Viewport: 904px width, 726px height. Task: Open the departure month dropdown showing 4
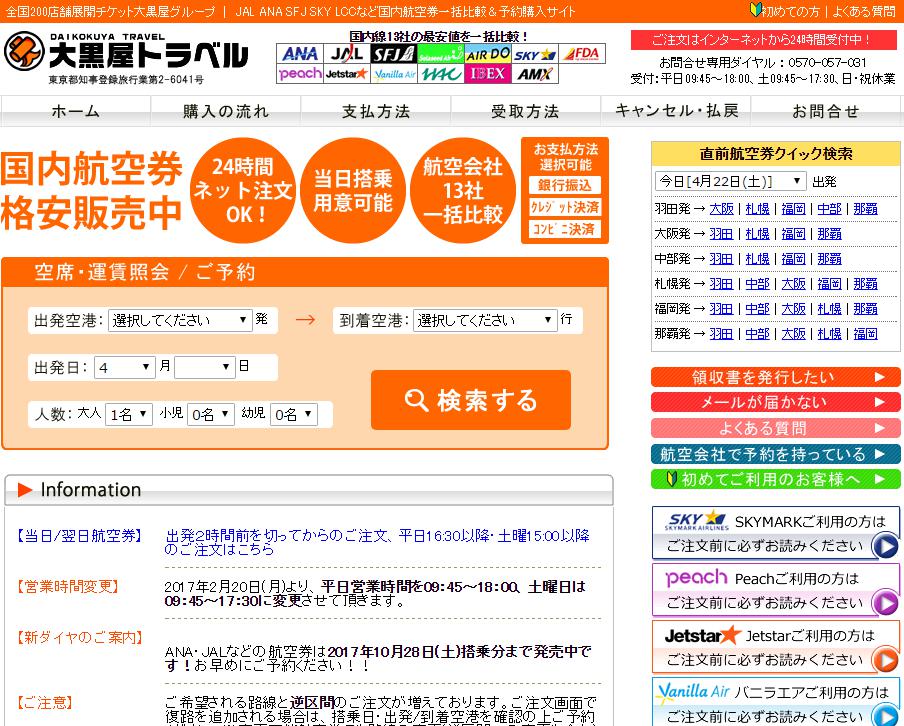pyautogui.click(x=125, y=367)
